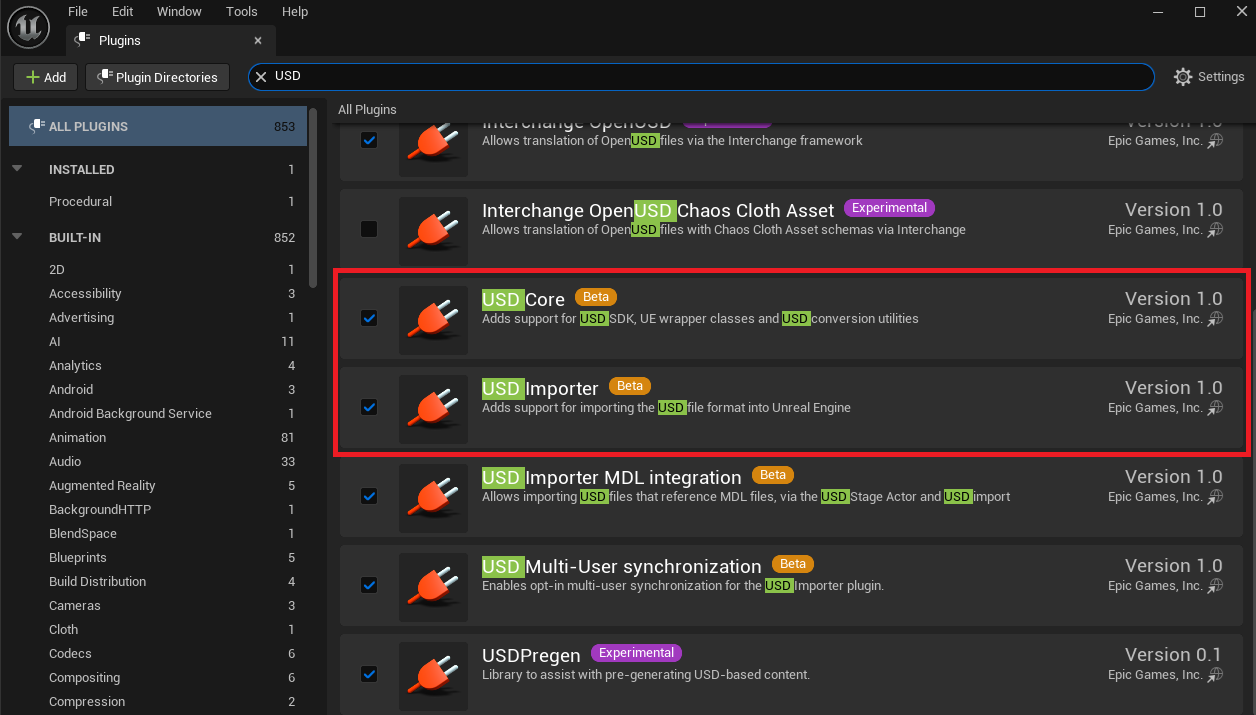
Task: Enable Interchange OpenUSD Chaos Cloth Asset checkbox
Action: 369,229
